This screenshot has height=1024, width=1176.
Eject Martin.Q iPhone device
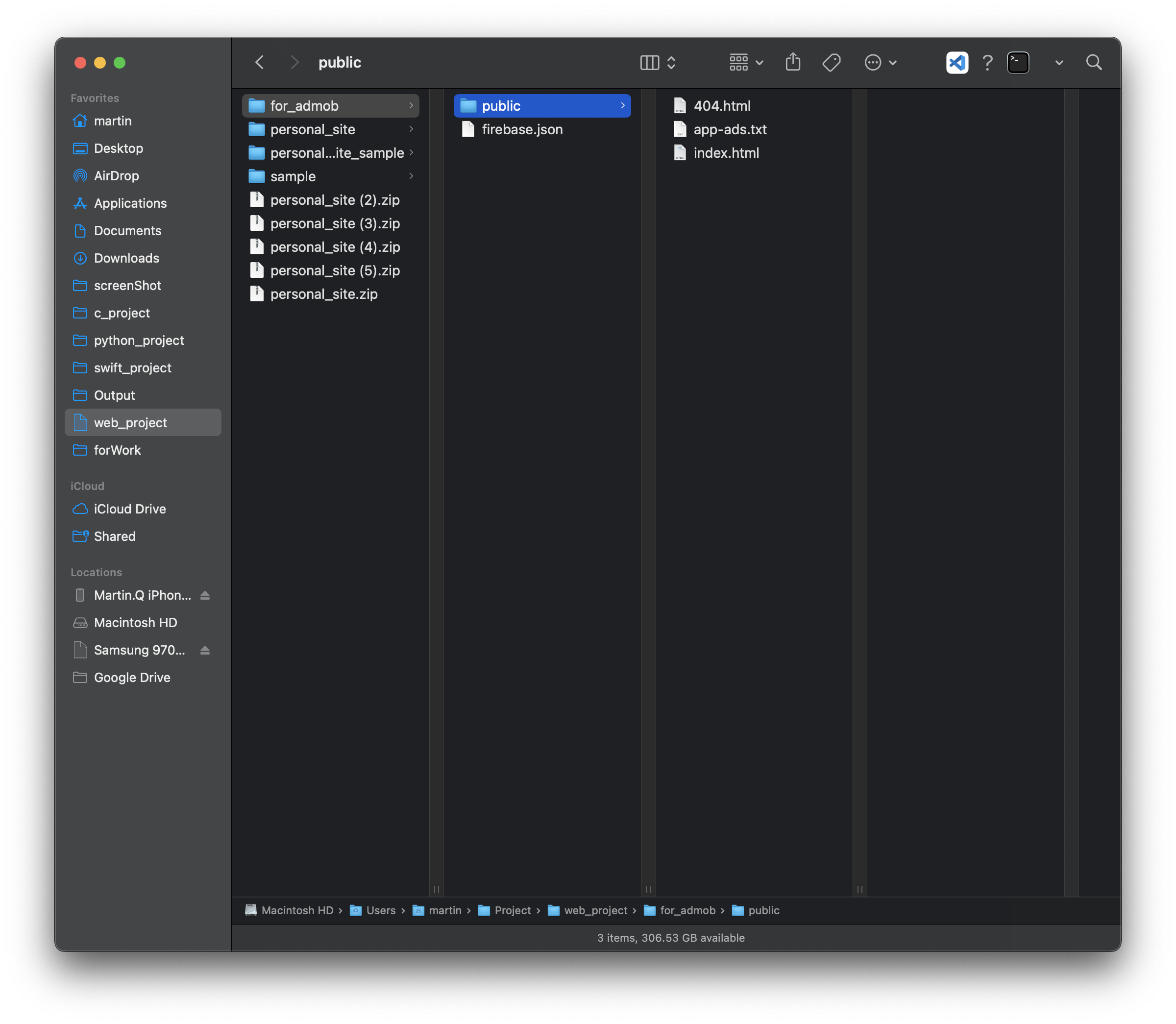coord(205,595)
